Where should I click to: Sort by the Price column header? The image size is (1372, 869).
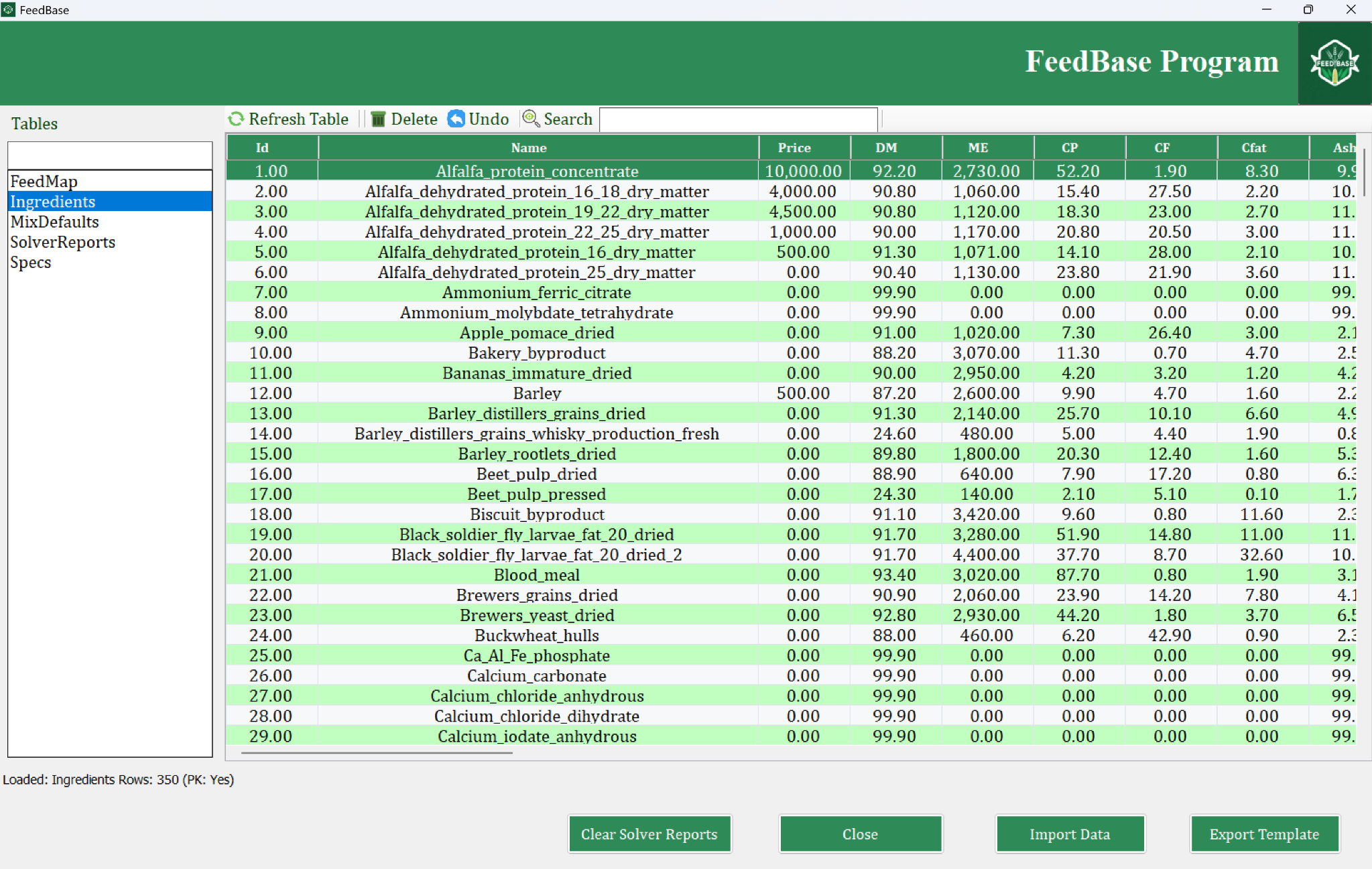(794, 147)
